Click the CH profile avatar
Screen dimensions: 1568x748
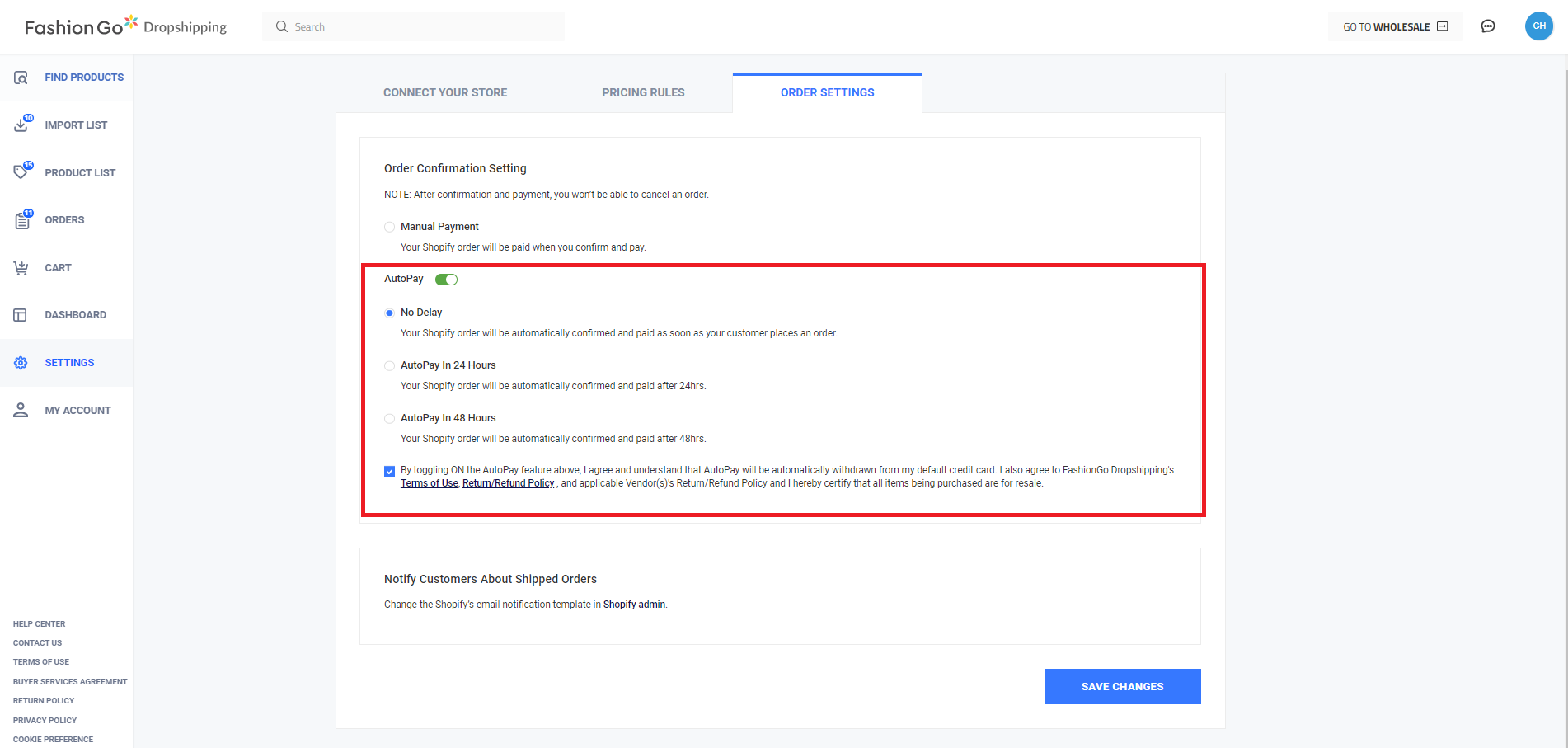[x=1538, y=26]
